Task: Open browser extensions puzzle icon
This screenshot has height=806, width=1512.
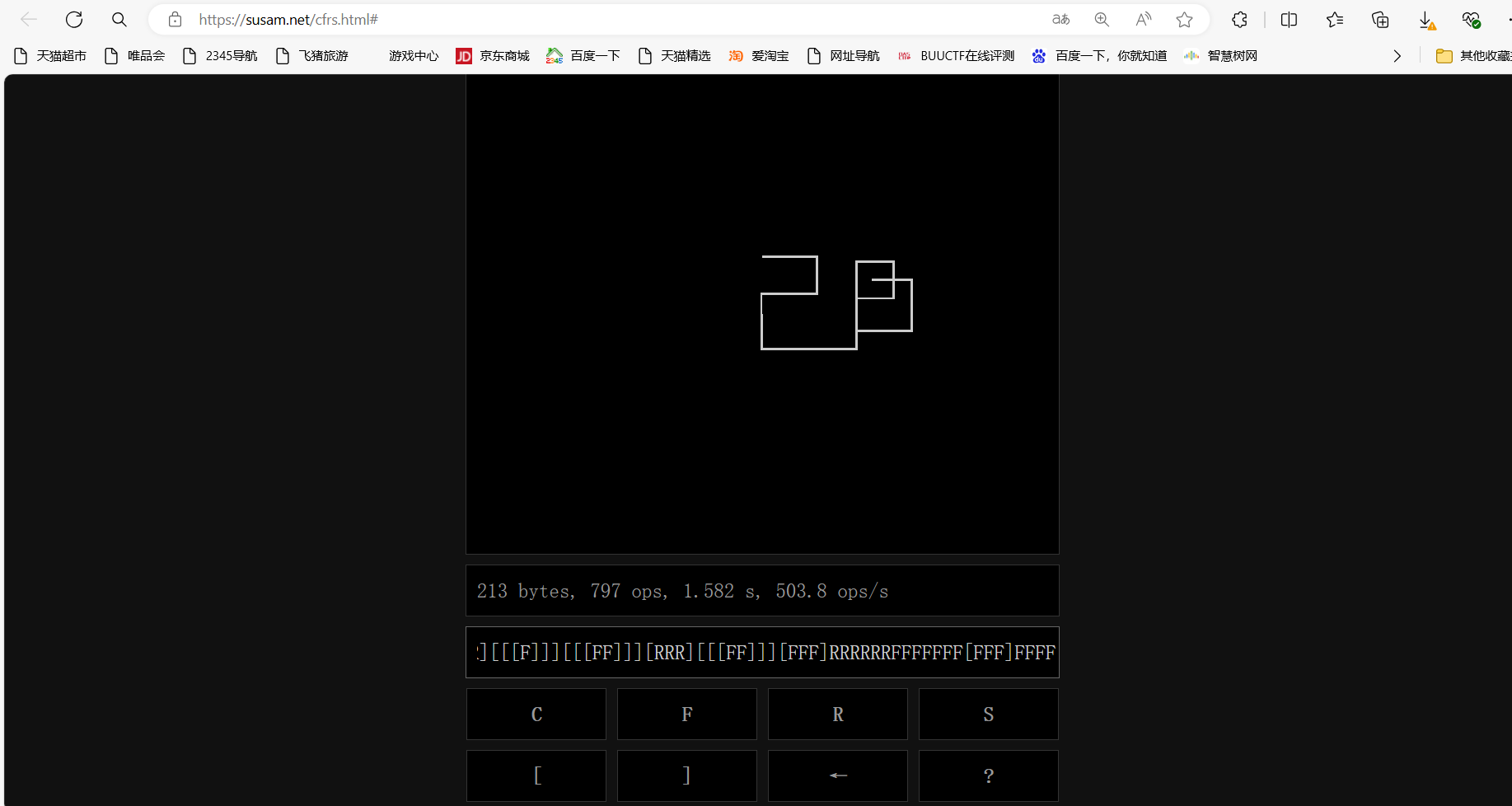Action: tap(1240, 20)
